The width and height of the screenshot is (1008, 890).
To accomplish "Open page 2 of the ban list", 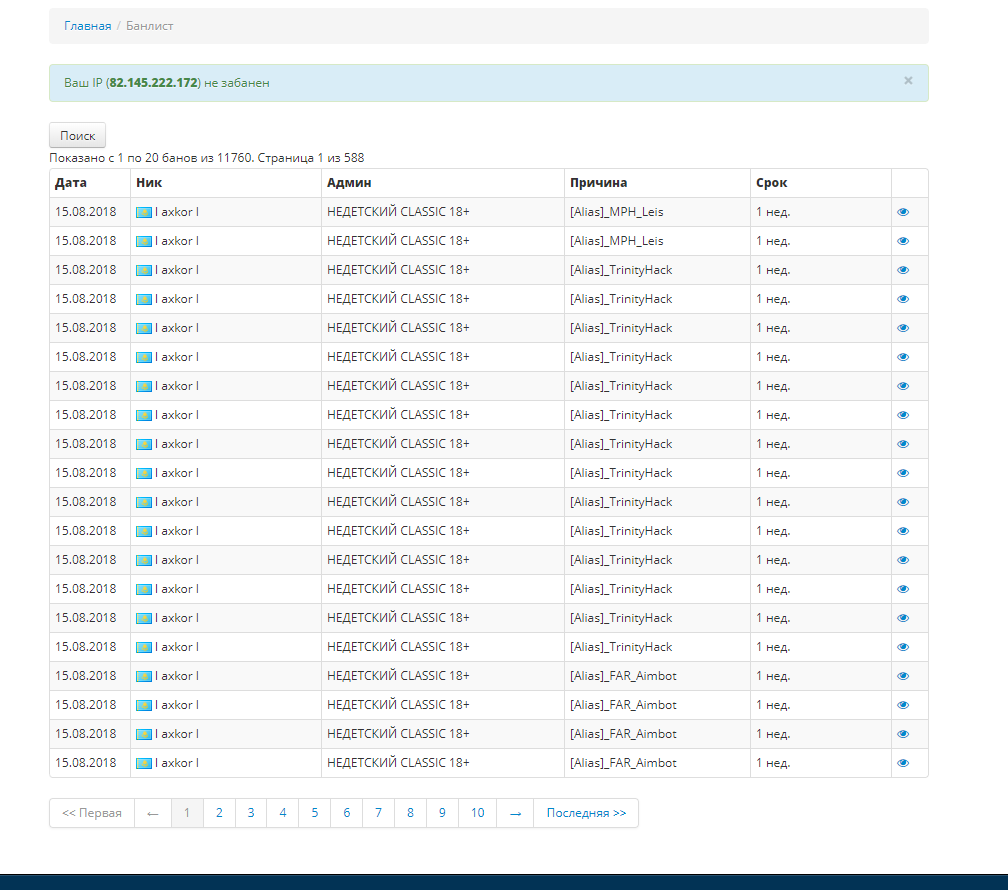I will tap(219, 813).
